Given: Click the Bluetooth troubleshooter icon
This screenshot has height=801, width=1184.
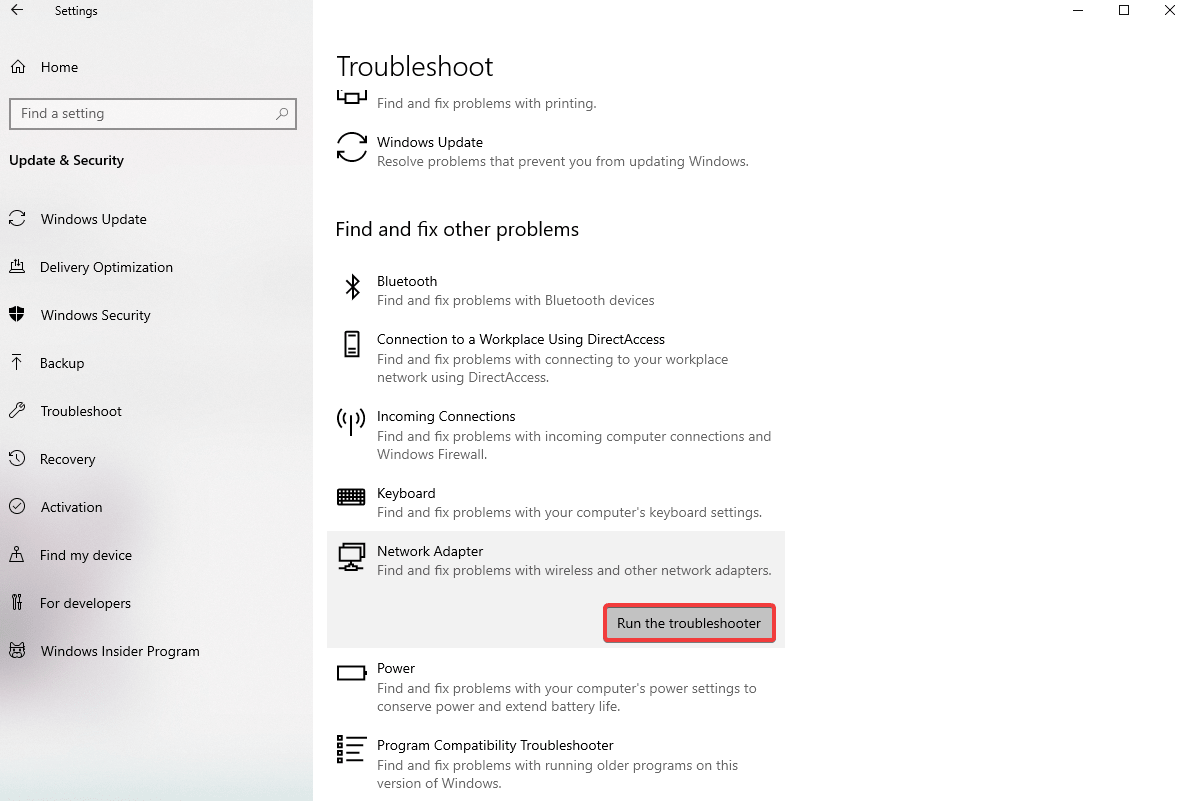Looking at the screenshot, I should point(352,287).
